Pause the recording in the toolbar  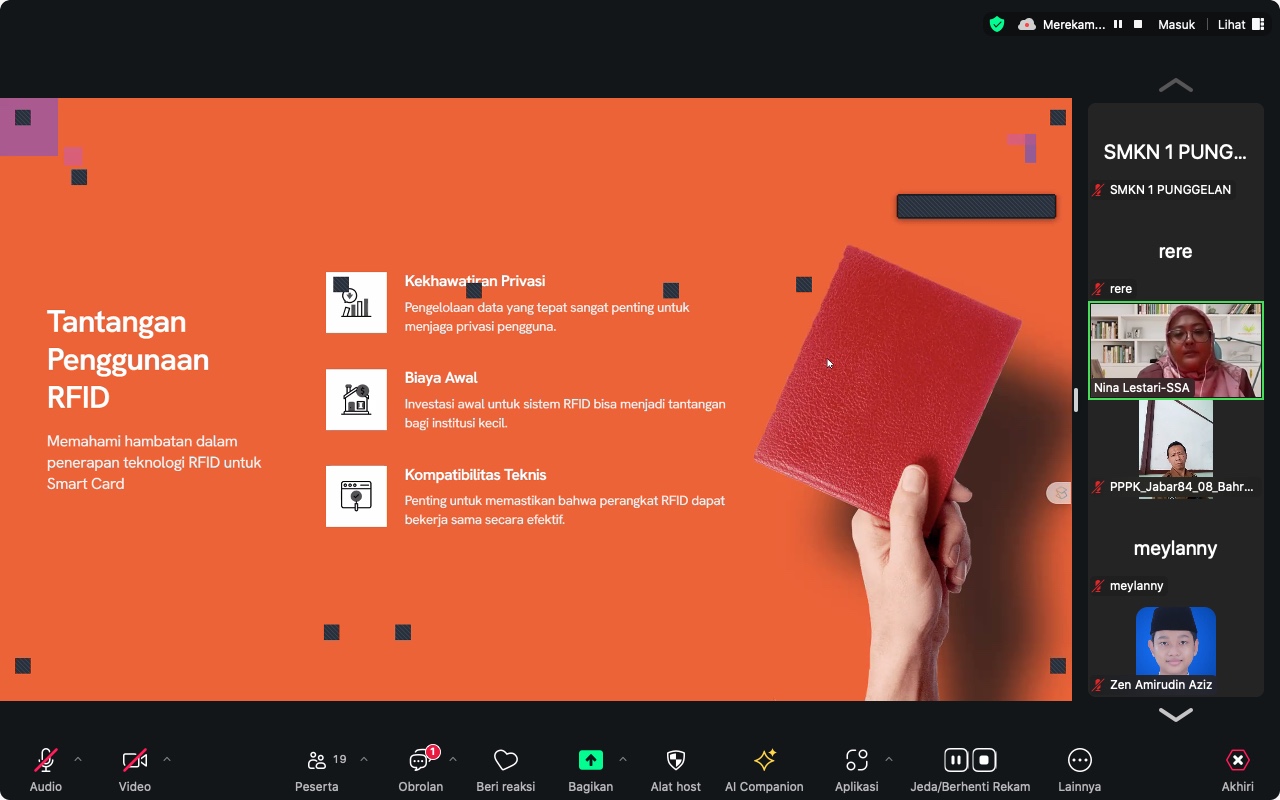coord(956,760)
